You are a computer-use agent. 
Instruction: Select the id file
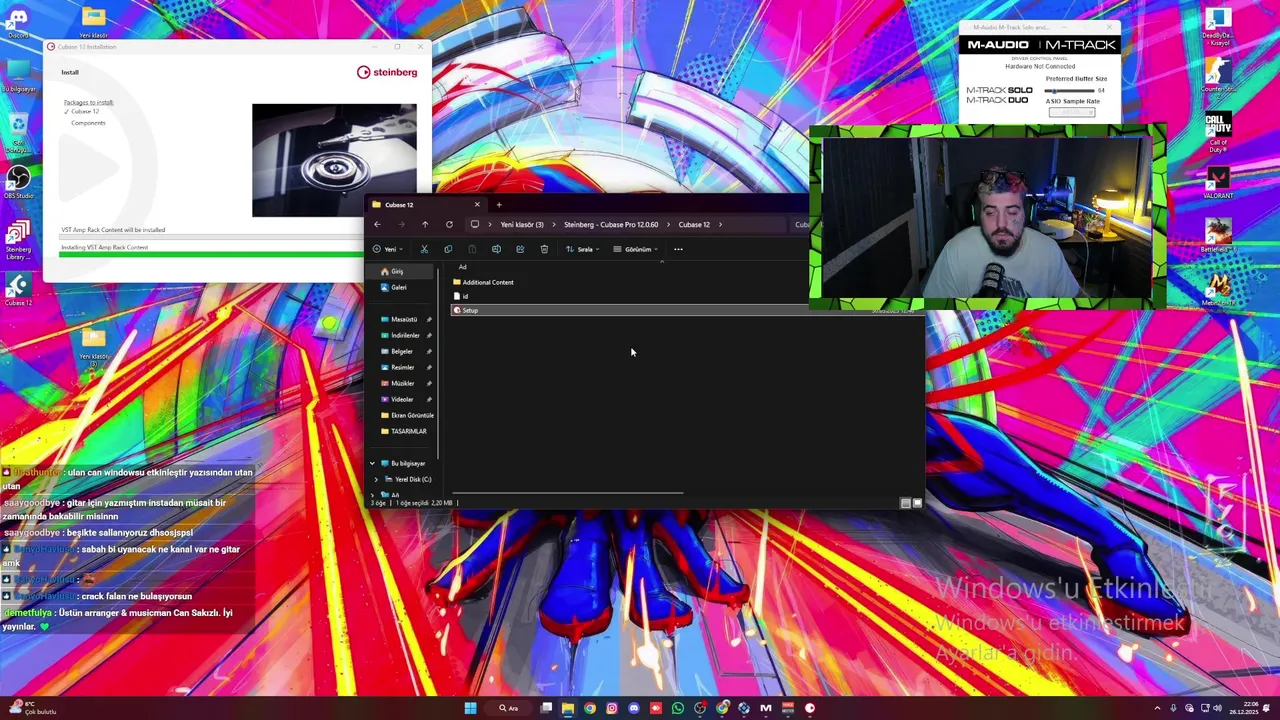point(462,296)
